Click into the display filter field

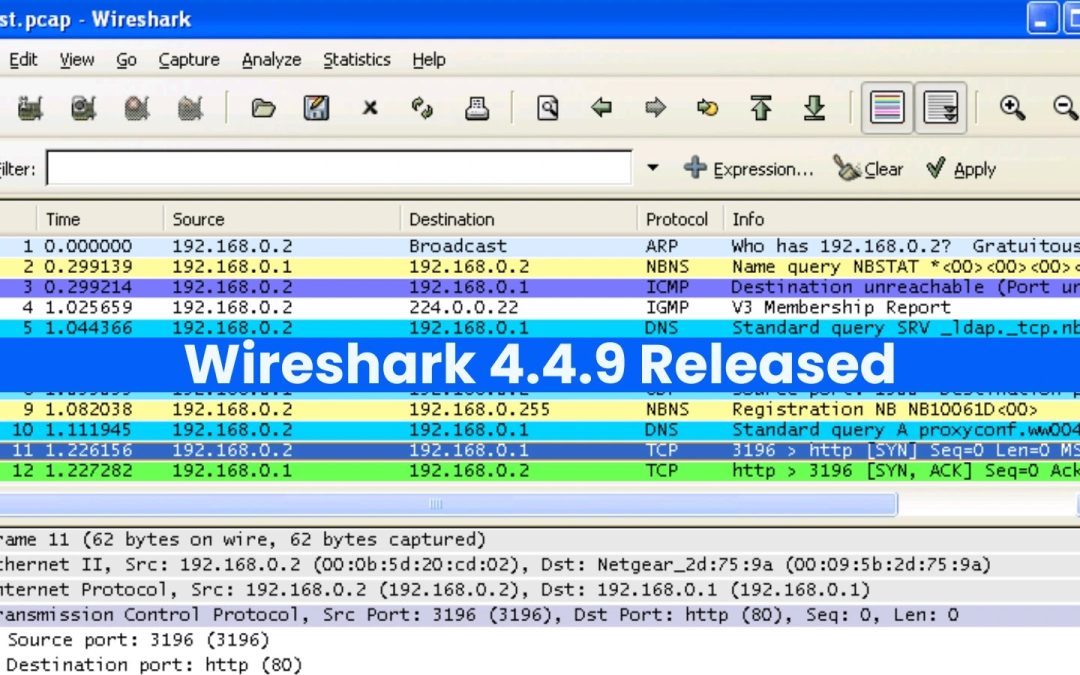[339, 168]
